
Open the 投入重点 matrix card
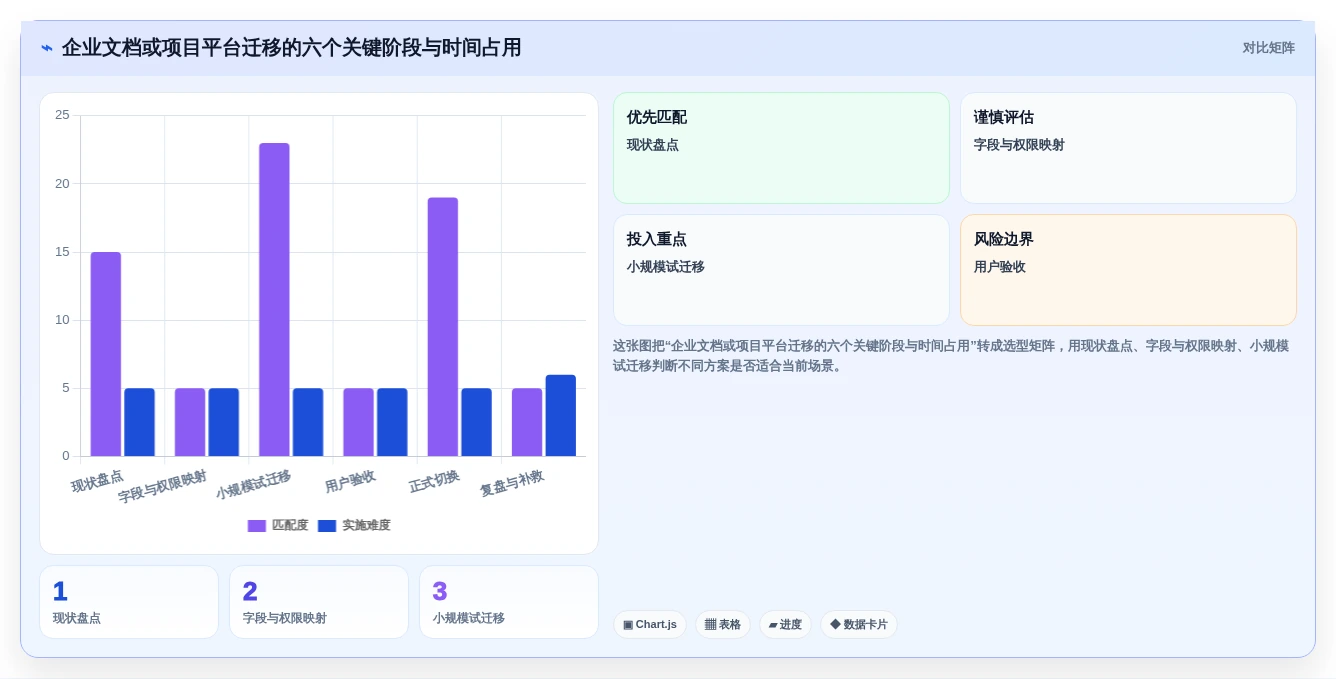point(781,270)
